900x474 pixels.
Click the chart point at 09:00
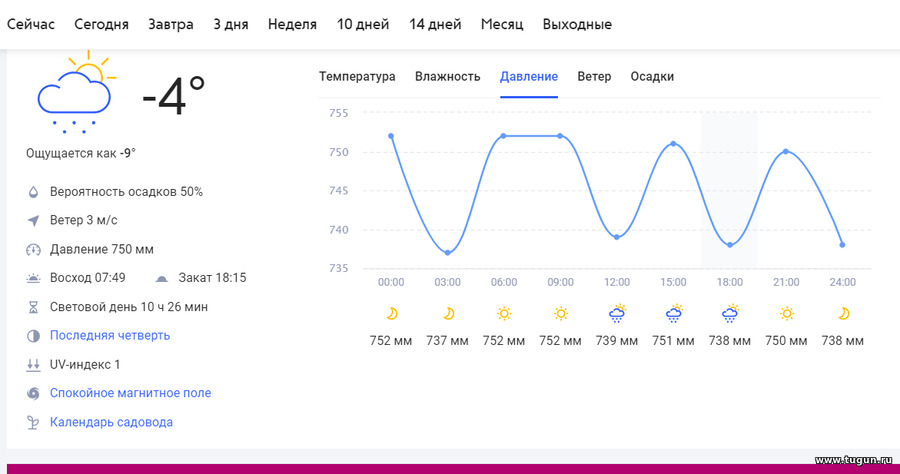pos(560,136)
